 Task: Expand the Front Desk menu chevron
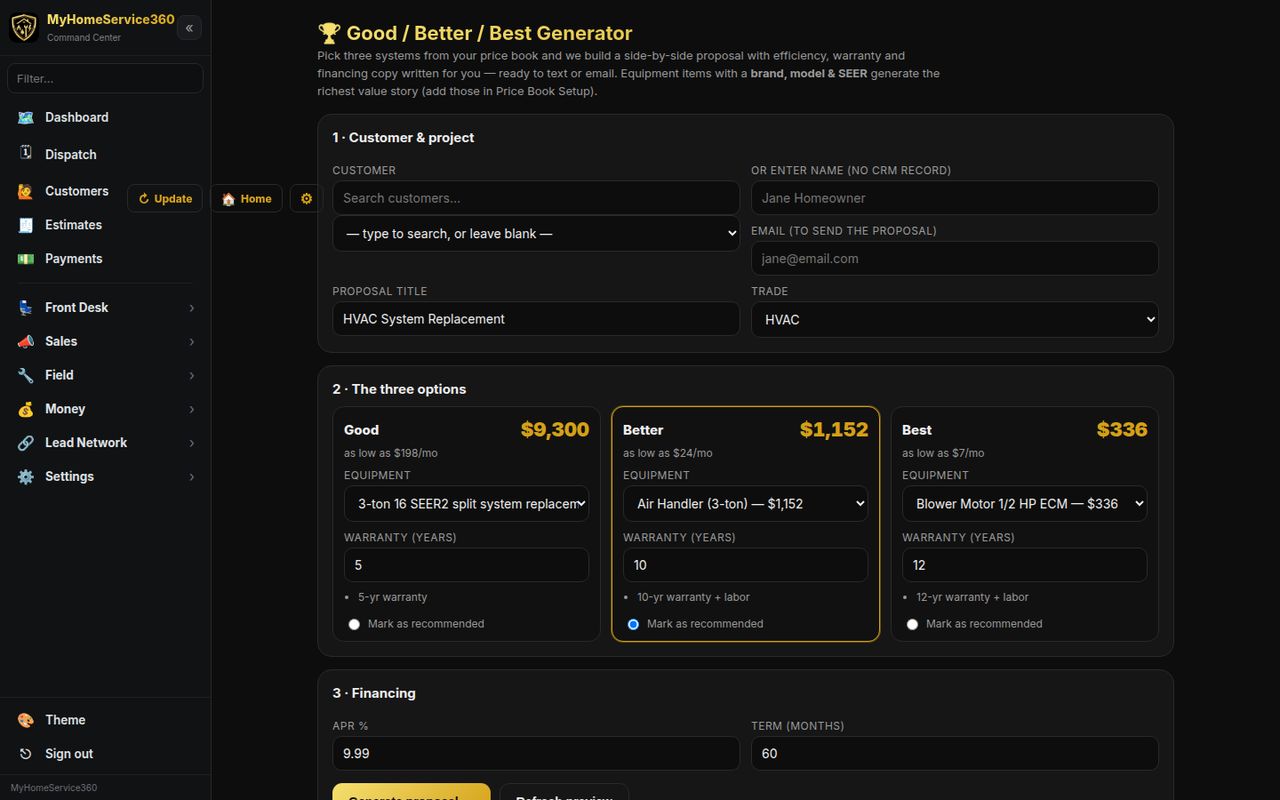192,308
